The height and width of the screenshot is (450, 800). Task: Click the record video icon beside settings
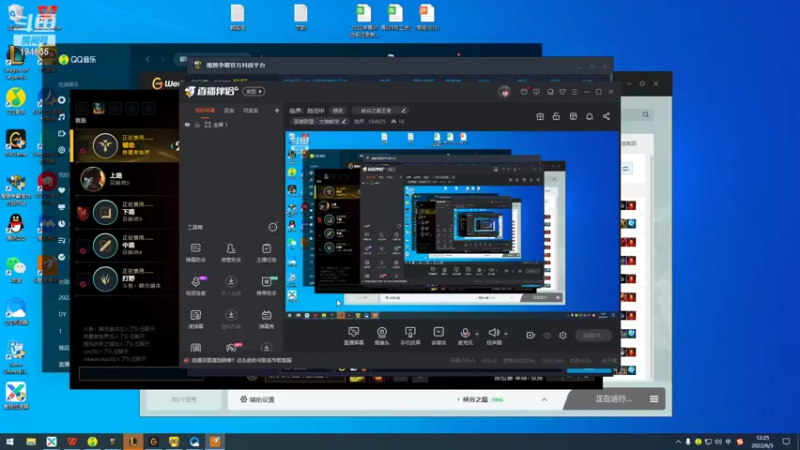531,335
